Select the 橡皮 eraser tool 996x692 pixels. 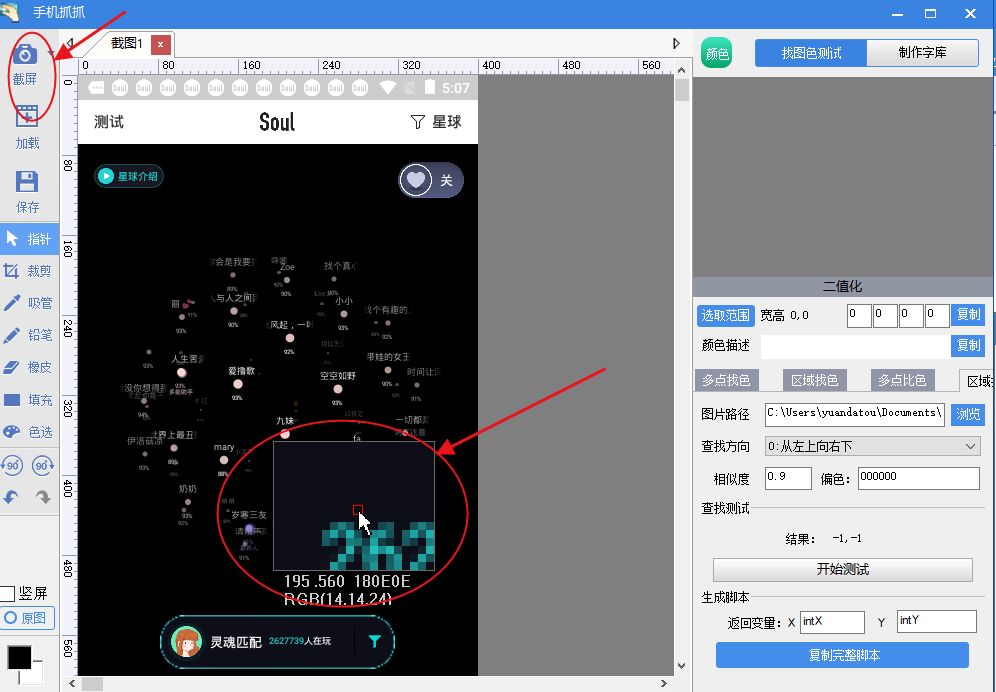29,367
